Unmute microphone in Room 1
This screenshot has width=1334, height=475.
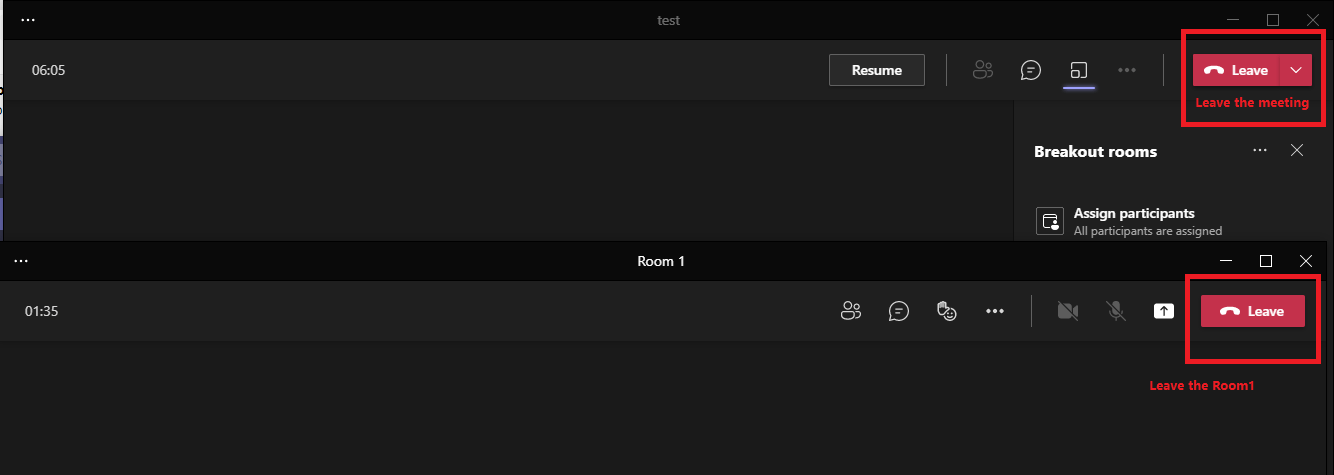[1116, 311]
